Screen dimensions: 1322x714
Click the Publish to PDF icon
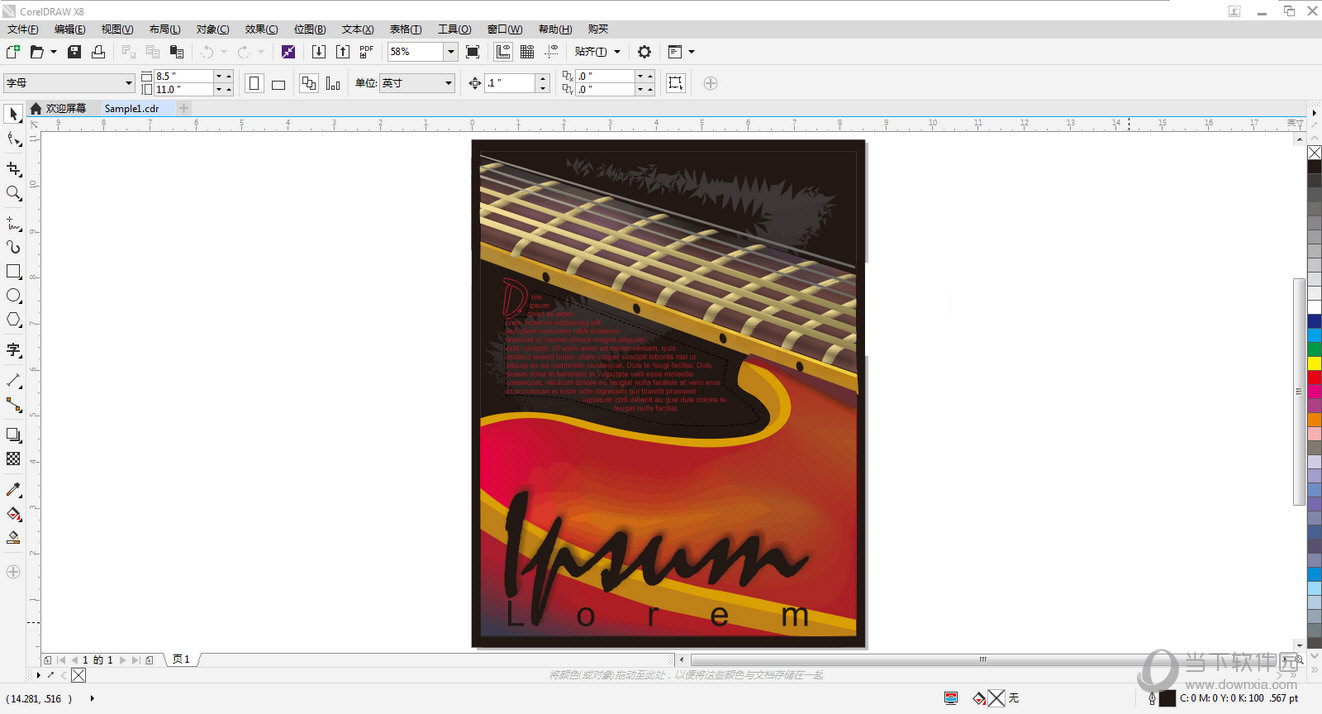(367, 51)
